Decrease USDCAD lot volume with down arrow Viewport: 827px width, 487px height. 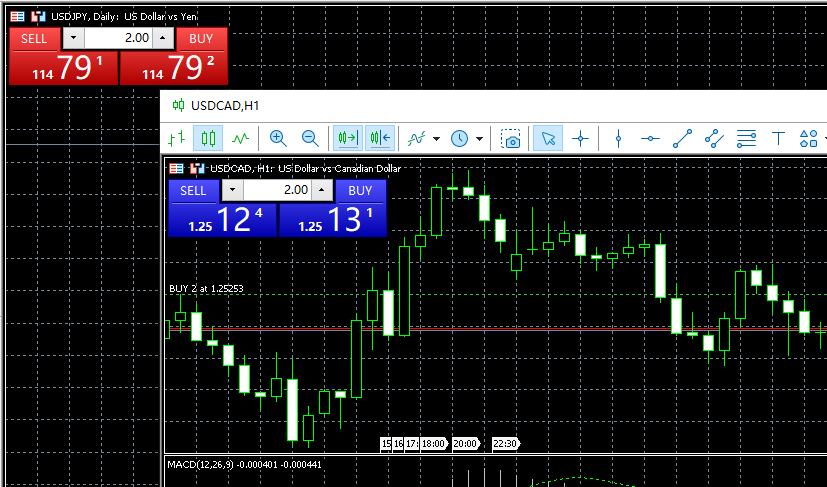pyautogui.click(x=233, y=190)
